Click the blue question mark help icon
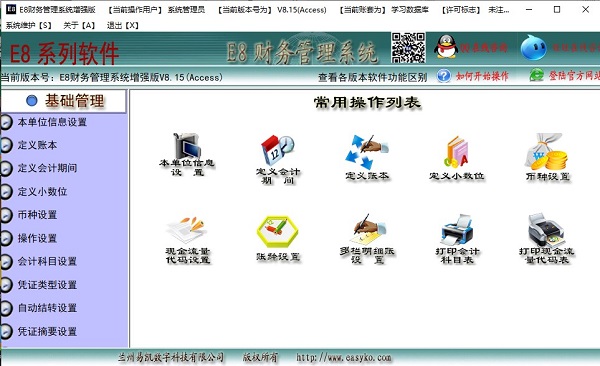This screenshot has height=366, width=600. click(444, 76)
